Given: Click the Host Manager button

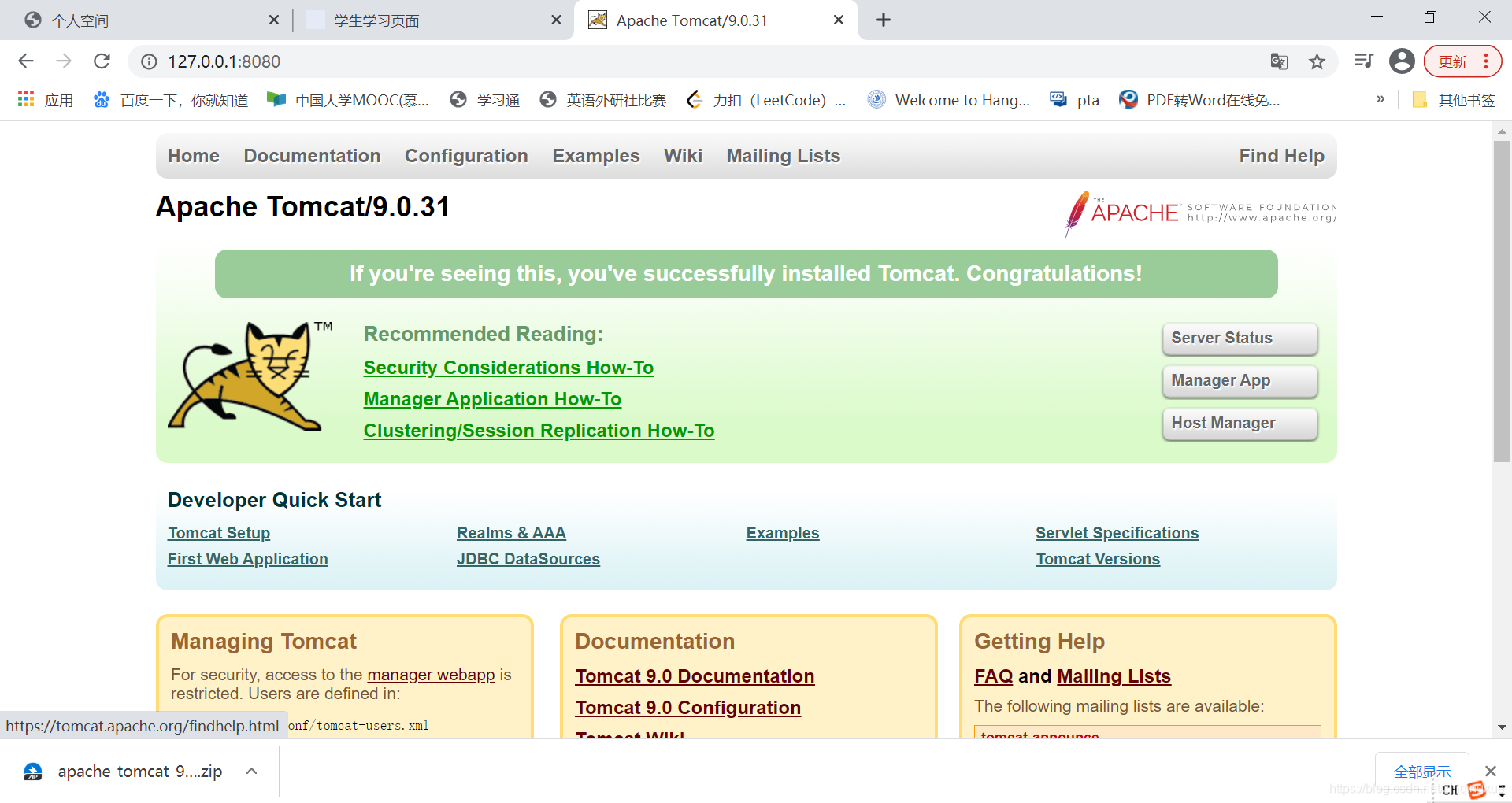Looking at the screenshot, I should coord(1240,424).
